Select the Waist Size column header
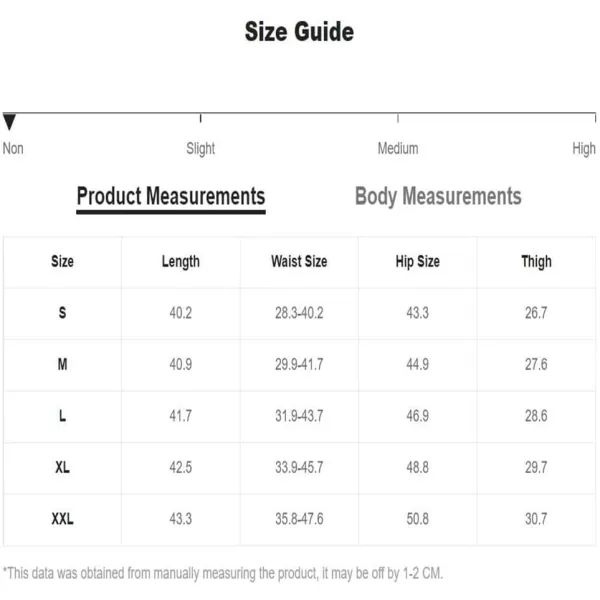600x600 pixels. [299, 262]
